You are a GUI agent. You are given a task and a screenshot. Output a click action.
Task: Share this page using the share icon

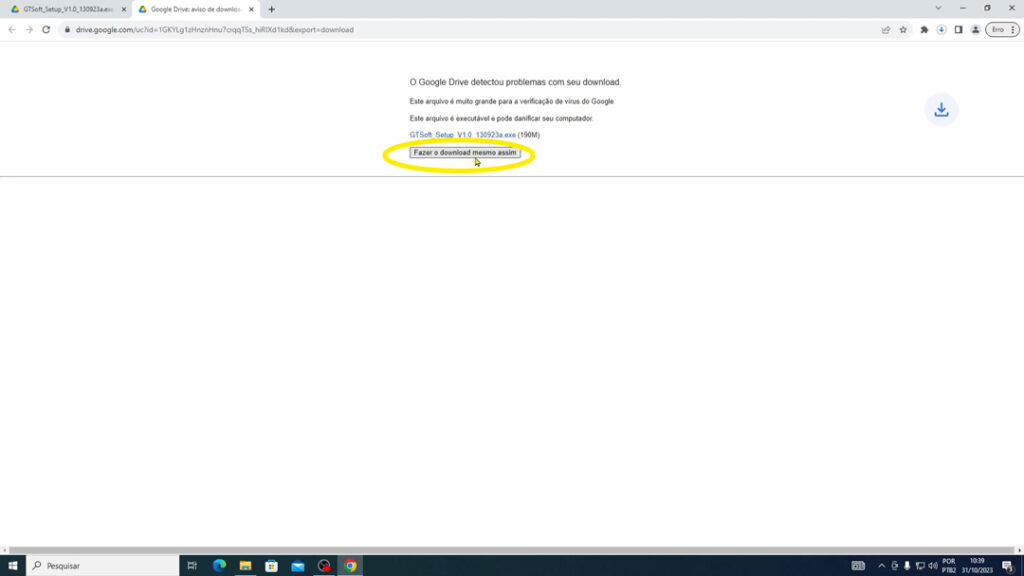click(x=886, y=29)
